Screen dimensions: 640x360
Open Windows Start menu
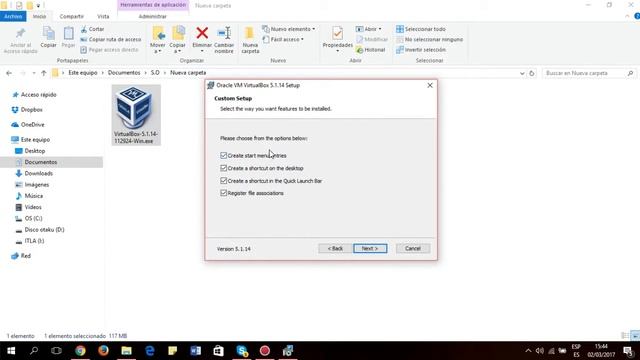click(x=11, y=351)
